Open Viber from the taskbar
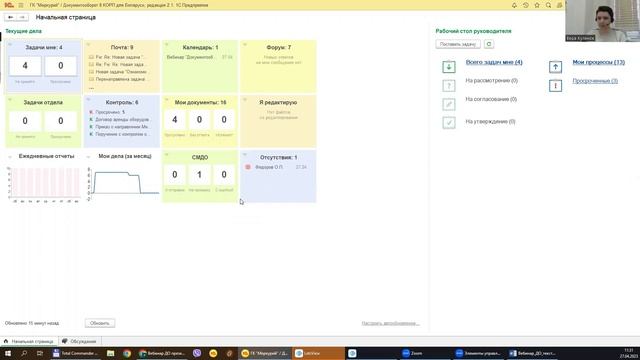This screenshot has width=640, height=360. pos(197,353)
